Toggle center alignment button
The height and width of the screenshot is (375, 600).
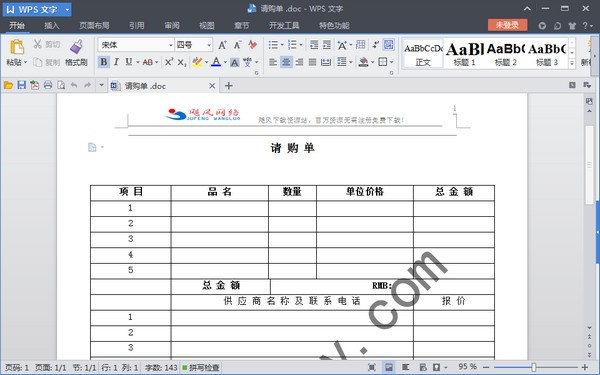click(286, 62)
